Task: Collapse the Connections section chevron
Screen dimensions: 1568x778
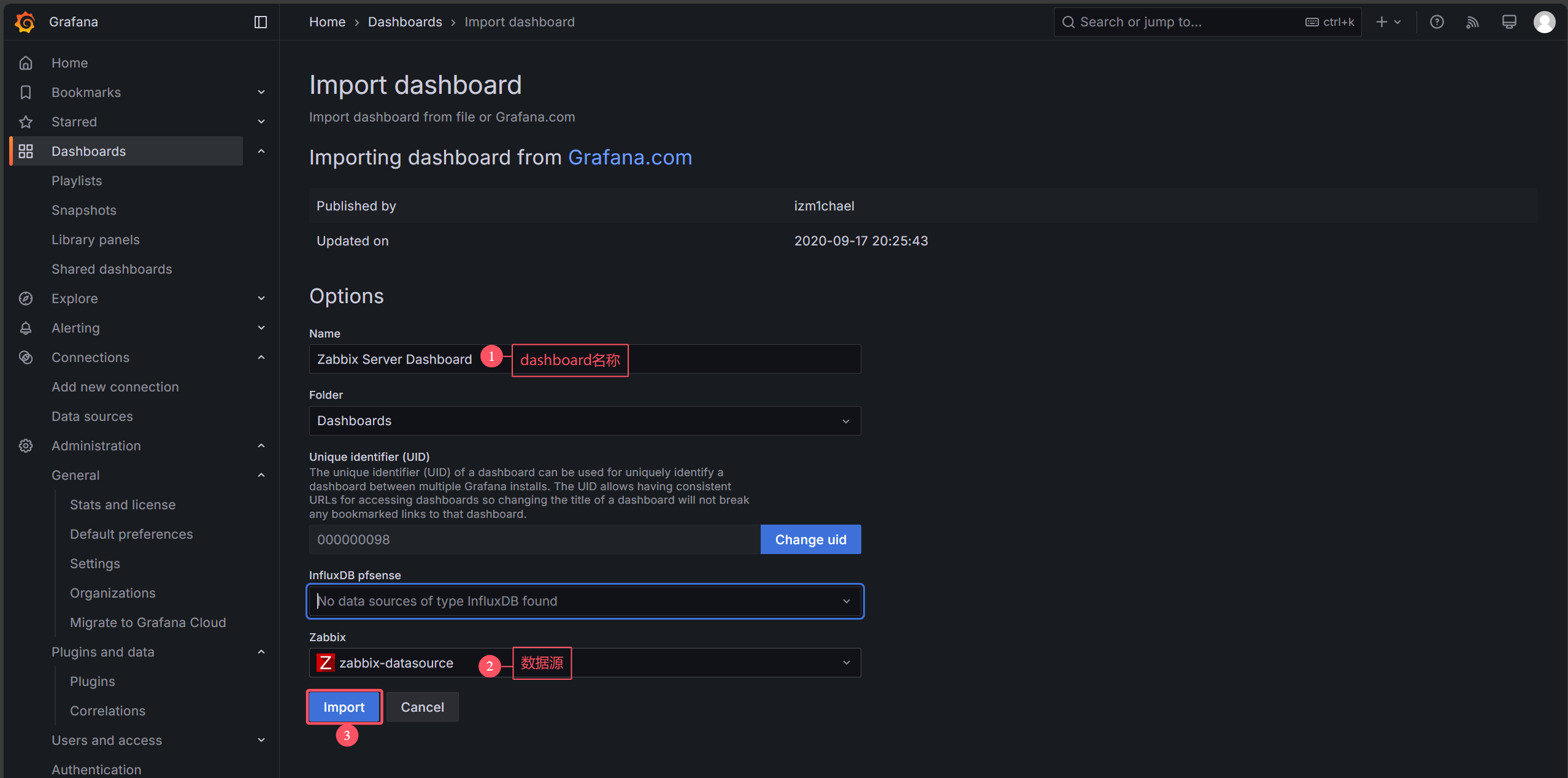Action: point(261,357)
